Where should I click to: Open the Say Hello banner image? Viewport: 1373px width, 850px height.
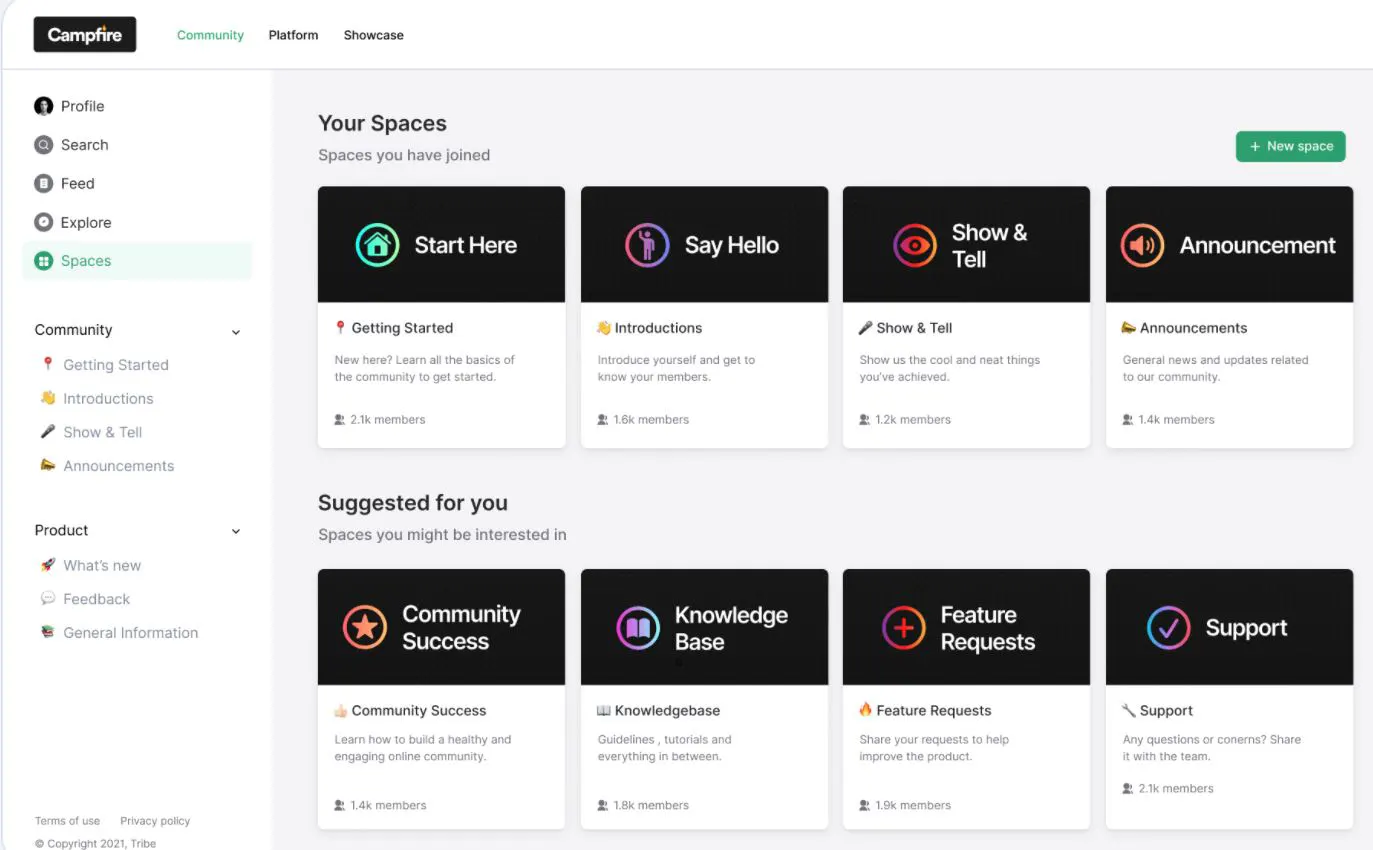[704, 244]
